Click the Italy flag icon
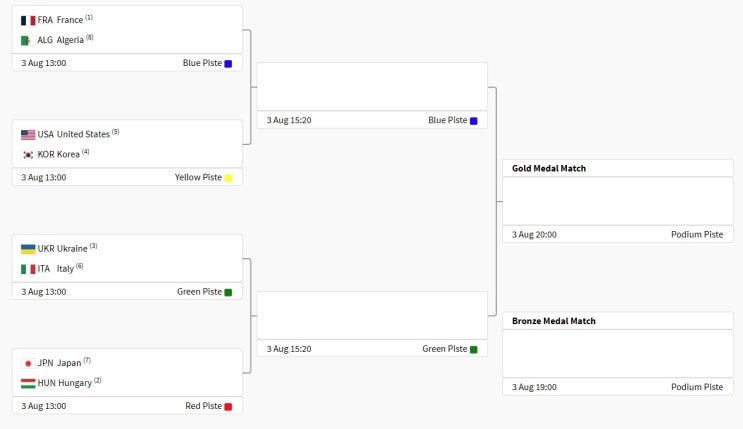The width and height of the screenshot is (743, 429). [28, 269]
